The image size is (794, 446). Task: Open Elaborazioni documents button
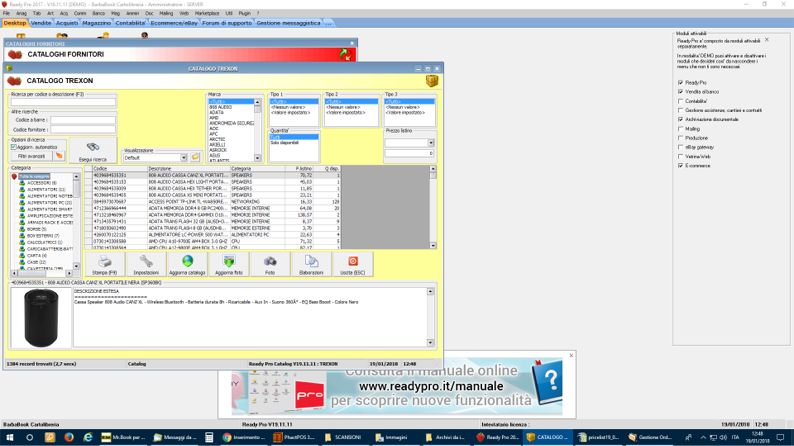311,264
